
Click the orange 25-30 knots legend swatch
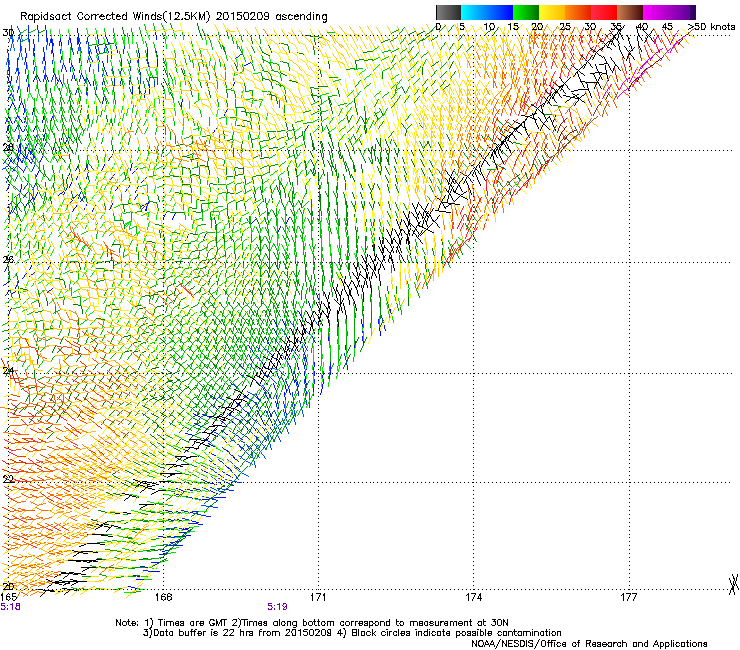(578, 12)
